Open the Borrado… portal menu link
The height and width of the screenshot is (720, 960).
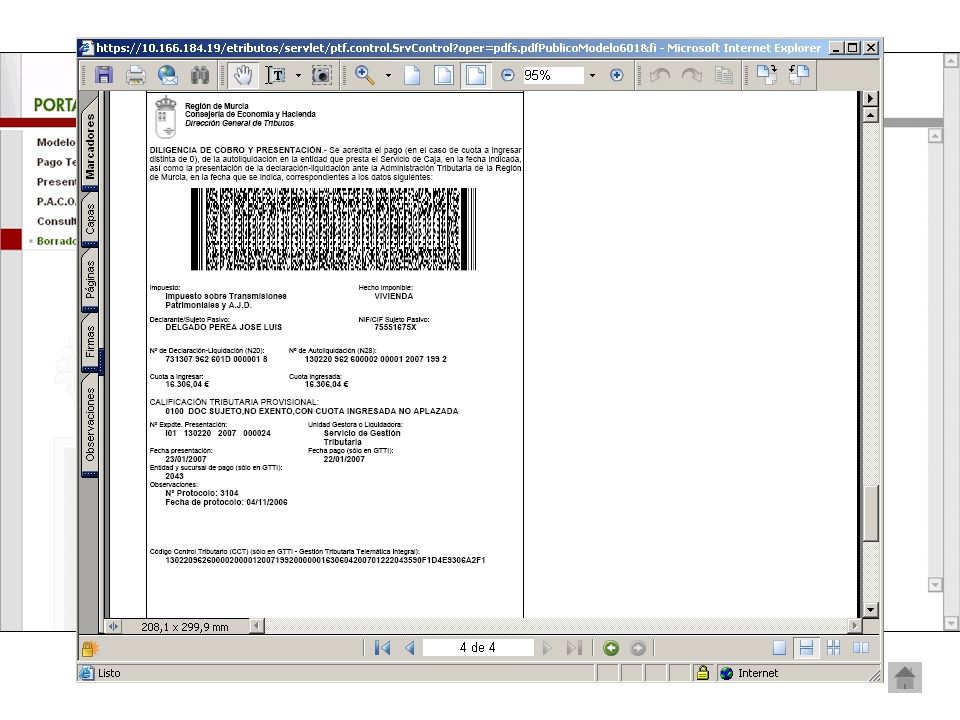tap(56, 241)
